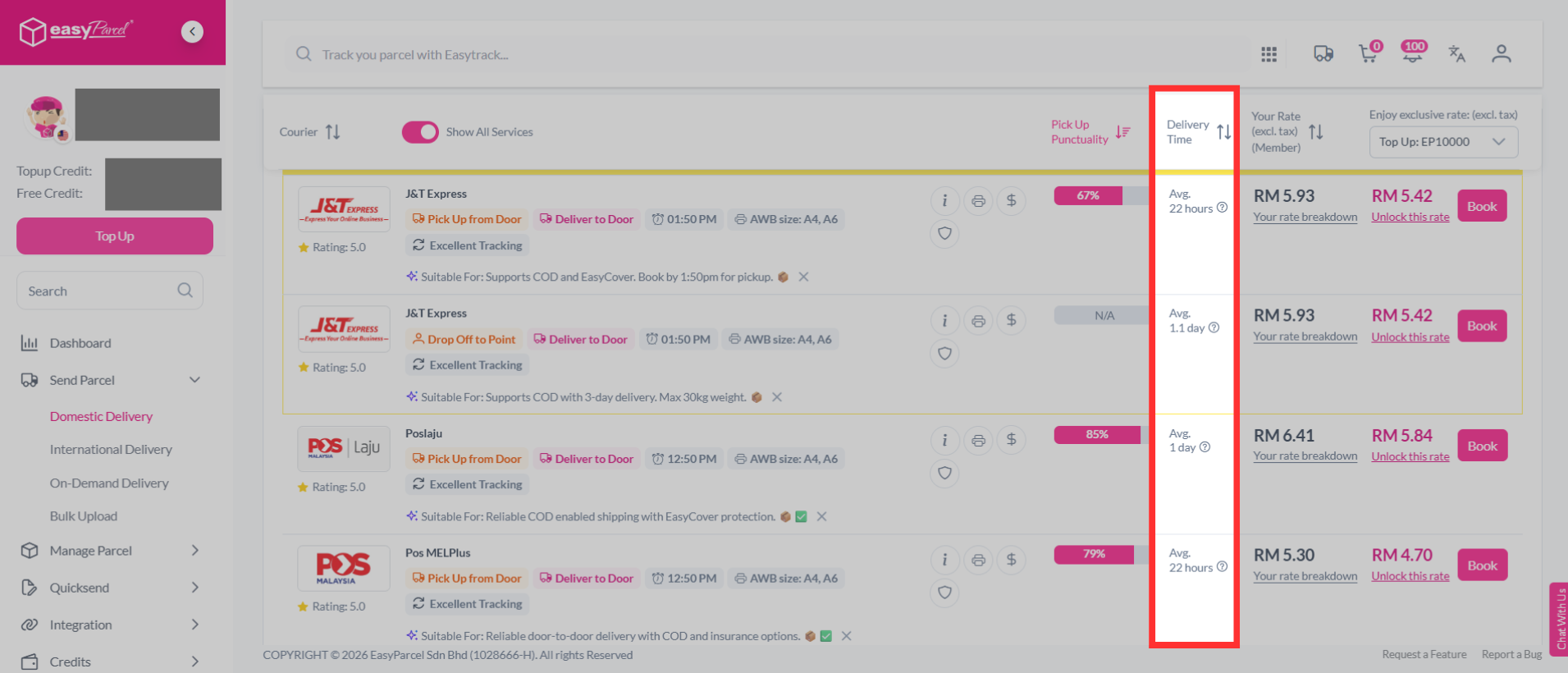
Task: Open info for Pos MELPlus service
Action: (944, 560)
